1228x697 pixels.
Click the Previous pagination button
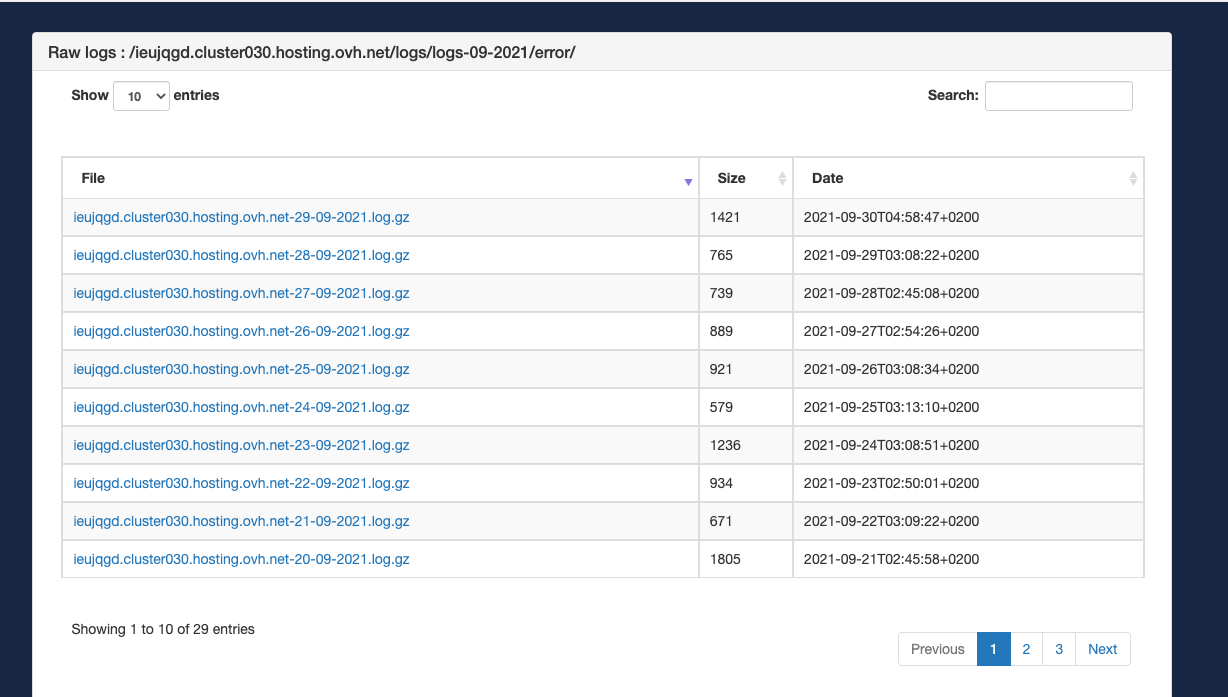click(937, 649)
